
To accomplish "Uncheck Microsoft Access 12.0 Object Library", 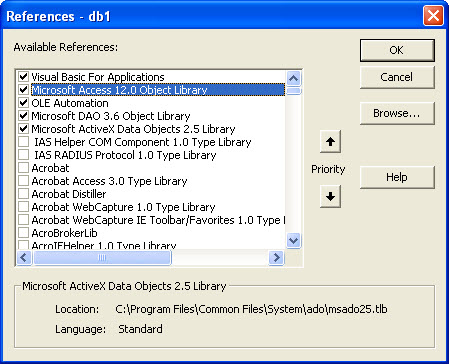I will (x=23, y=90).
